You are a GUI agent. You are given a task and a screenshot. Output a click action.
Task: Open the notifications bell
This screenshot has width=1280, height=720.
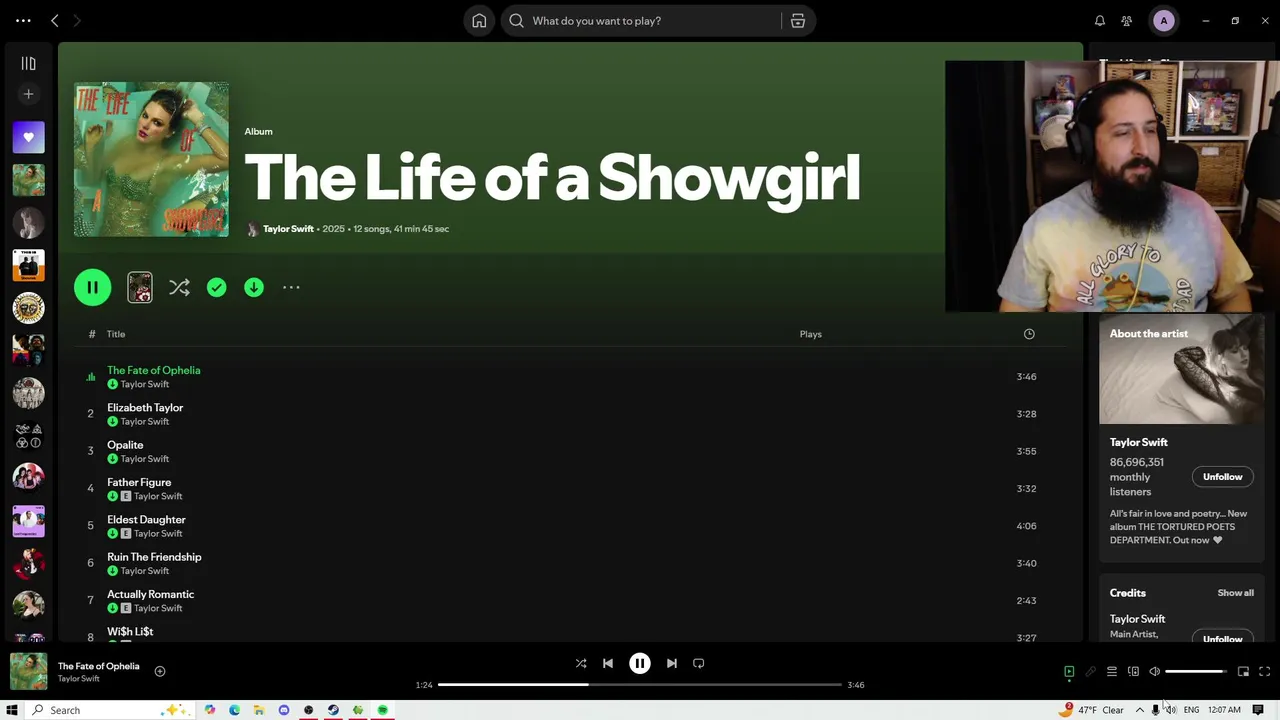tap(1100, 21)
